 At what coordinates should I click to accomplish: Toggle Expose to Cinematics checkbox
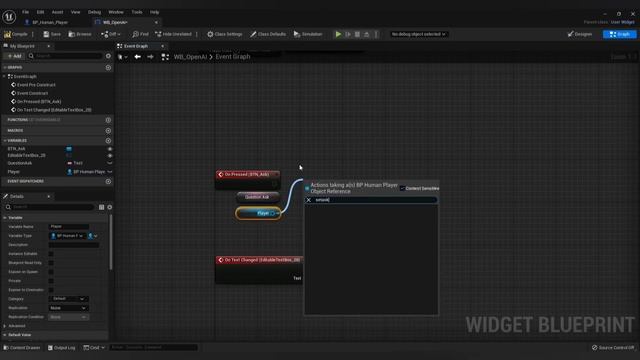51,290
